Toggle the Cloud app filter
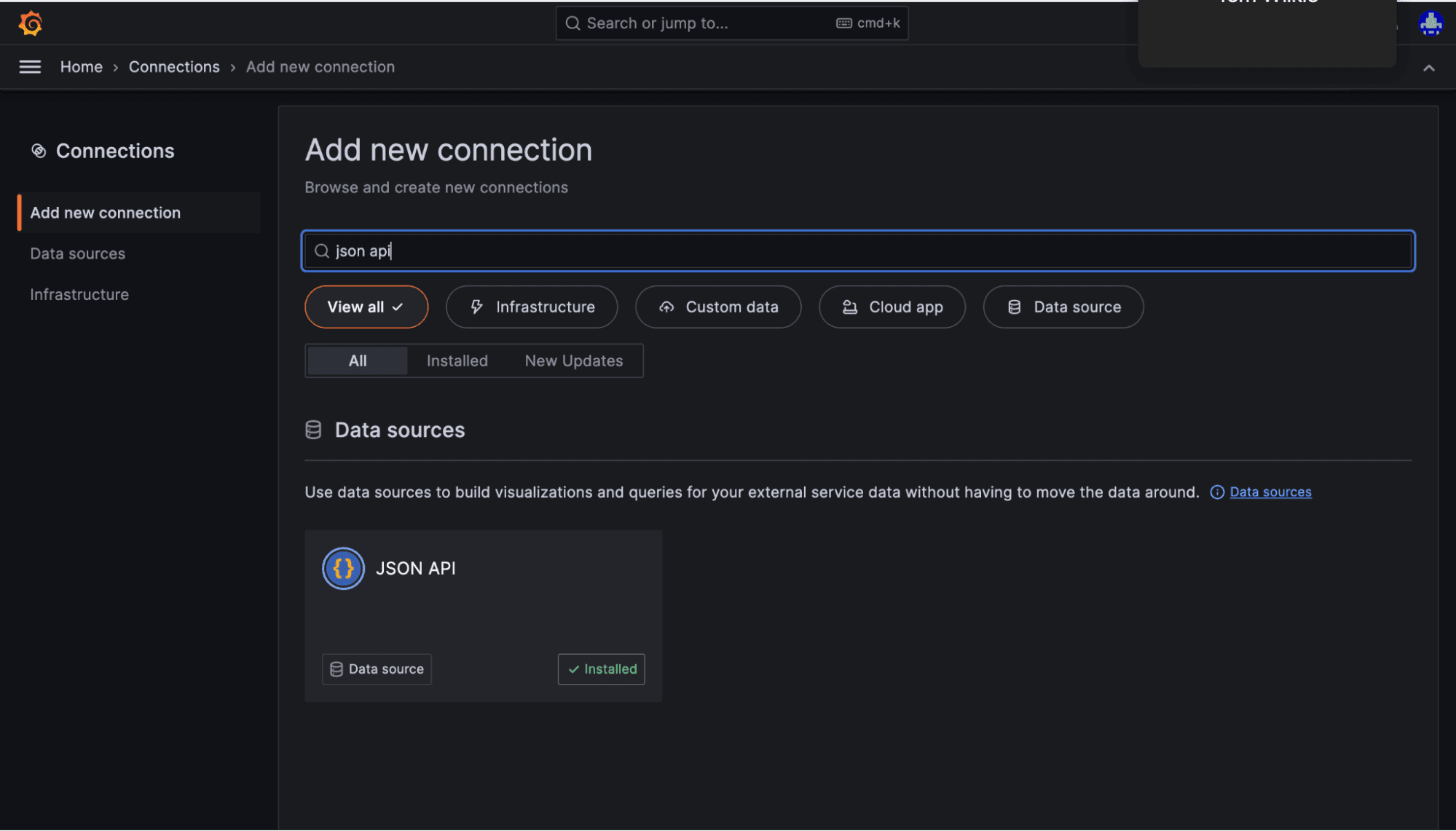This screenshot has width=1456, height=831. tap(892, 307)
